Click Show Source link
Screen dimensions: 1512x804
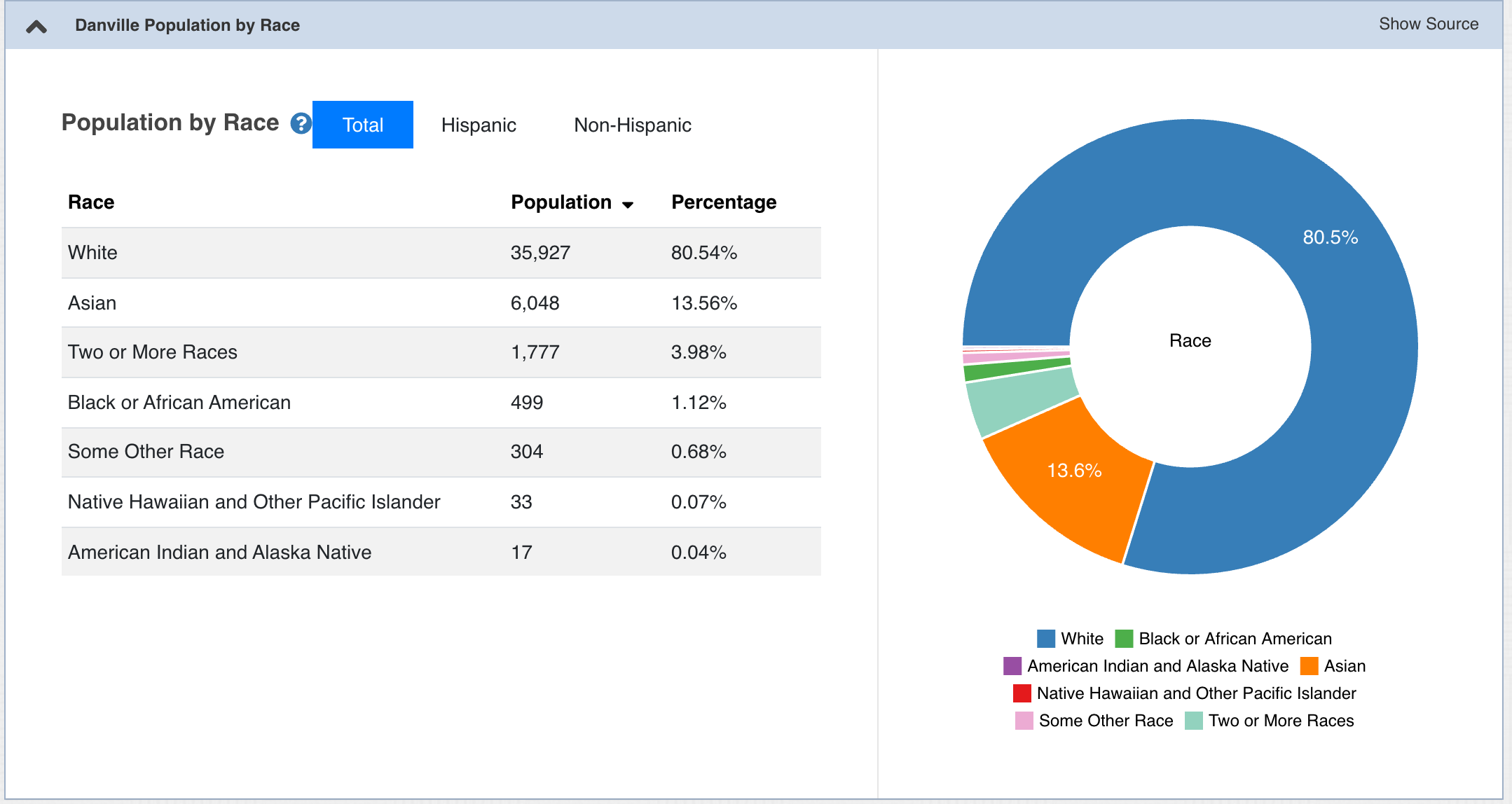click(x=1429, y=24)
